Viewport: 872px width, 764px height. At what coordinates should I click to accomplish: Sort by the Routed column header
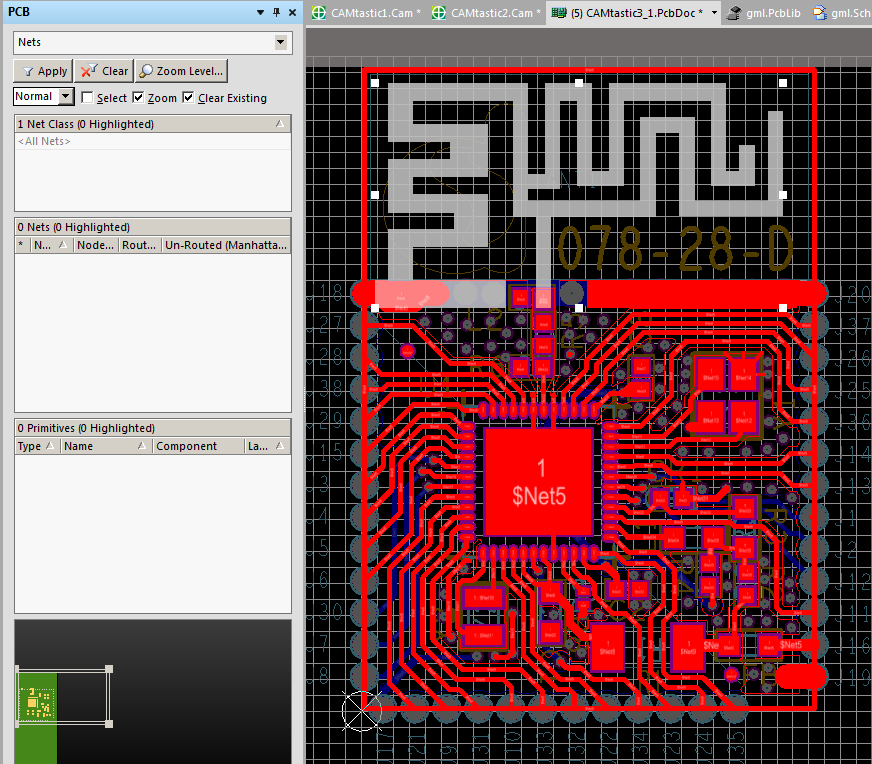pyautogui.click(x=140, y=245)
